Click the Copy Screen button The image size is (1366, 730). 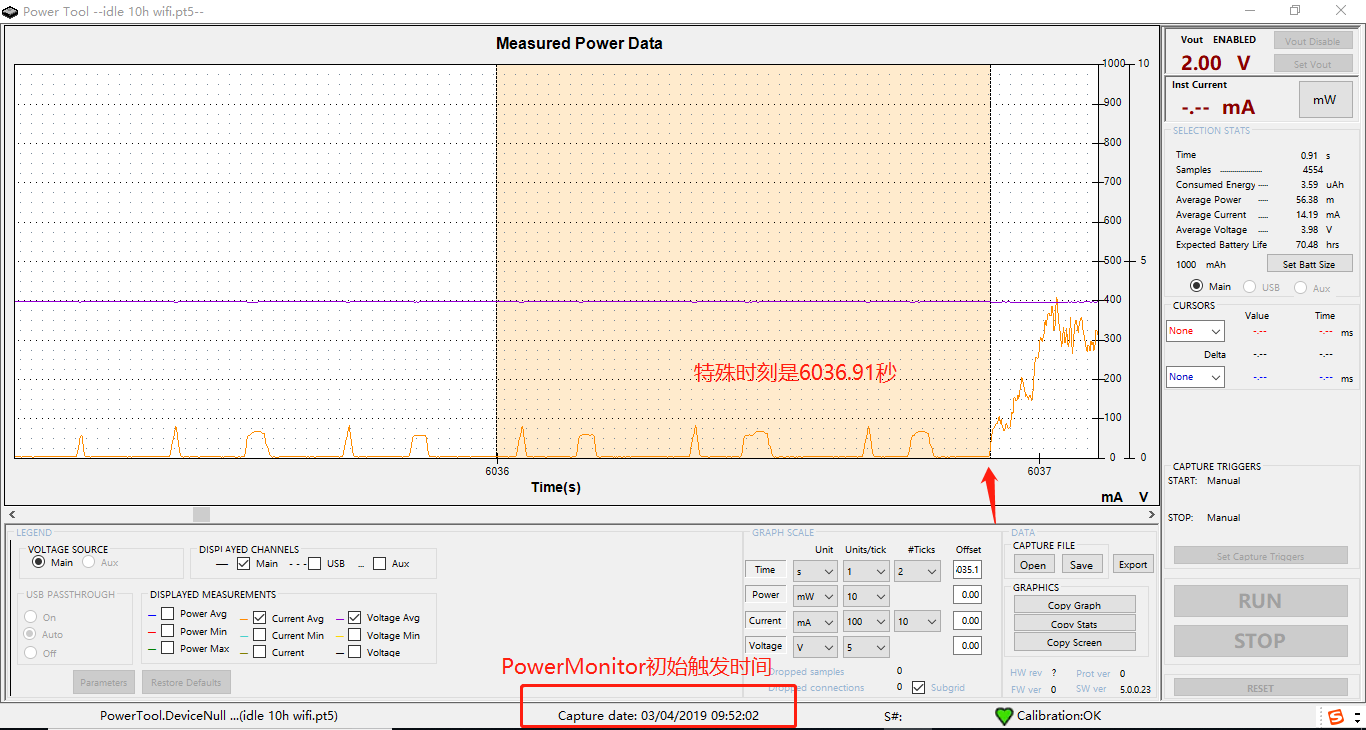click(1074, 642)
